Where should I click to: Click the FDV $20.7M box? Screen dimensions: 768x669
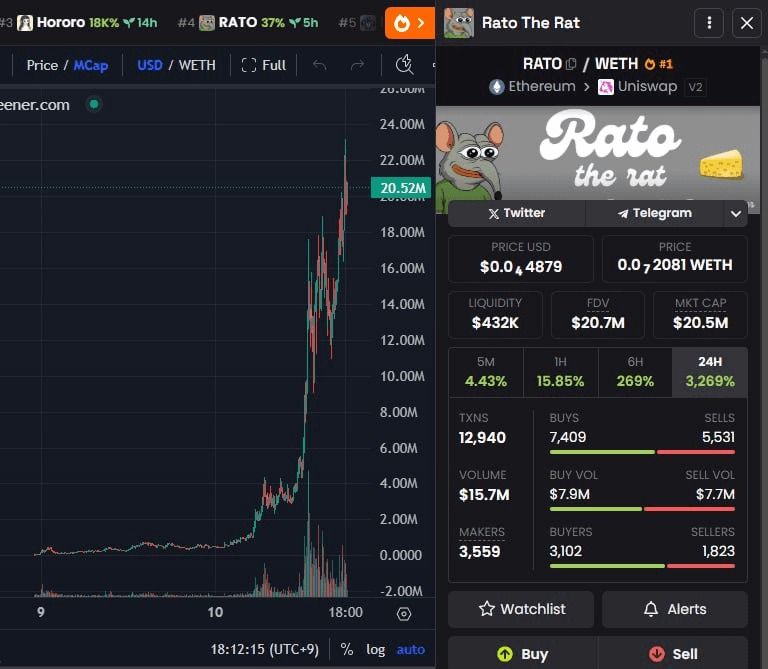tap(598, 315)
